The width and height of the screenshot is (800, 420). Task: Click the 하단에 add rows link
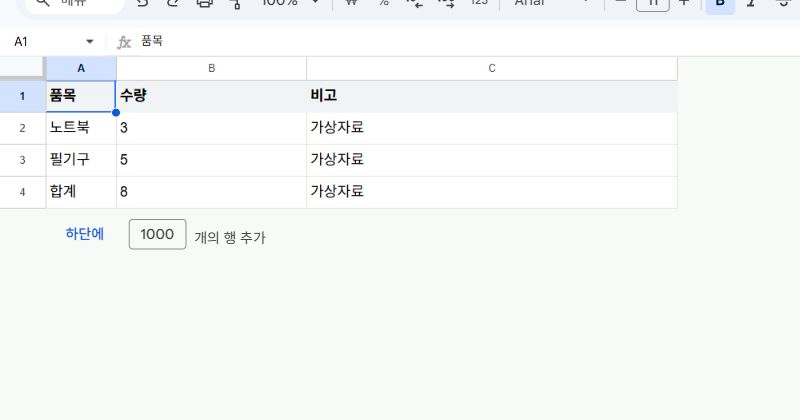(x=85, y=234)
